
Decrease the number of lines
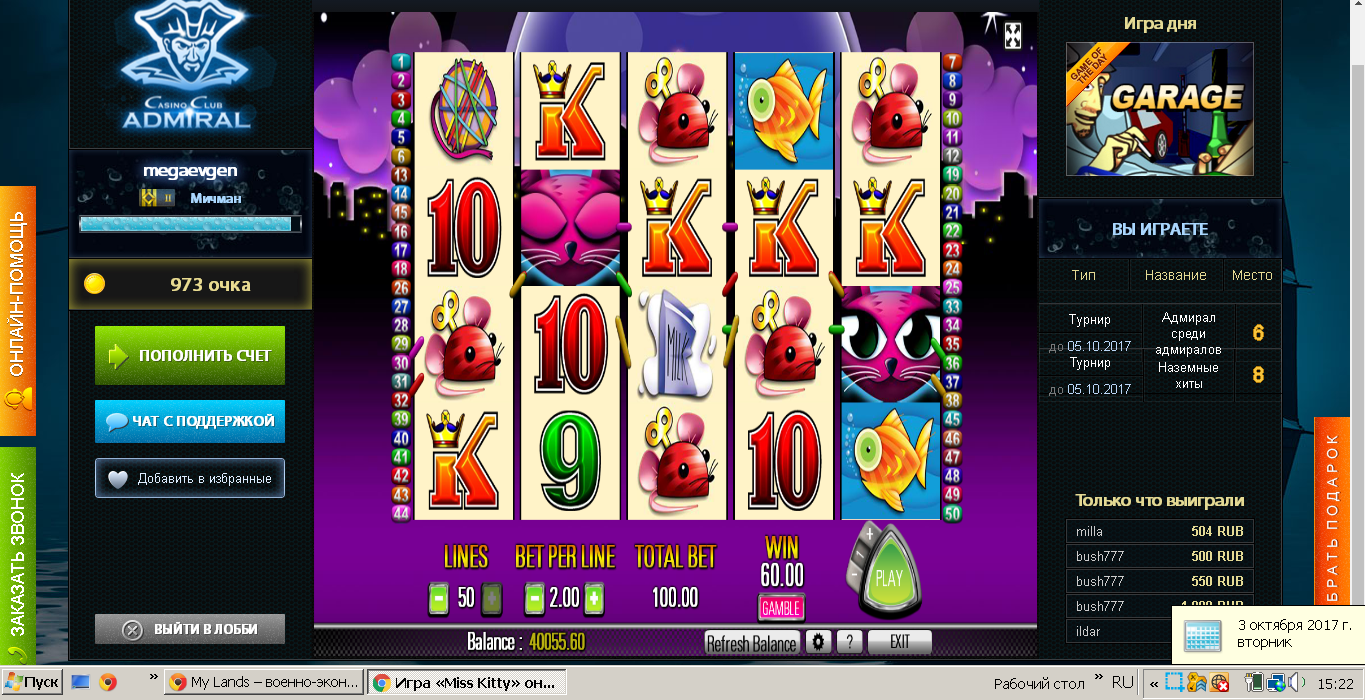tap(438, 599)
